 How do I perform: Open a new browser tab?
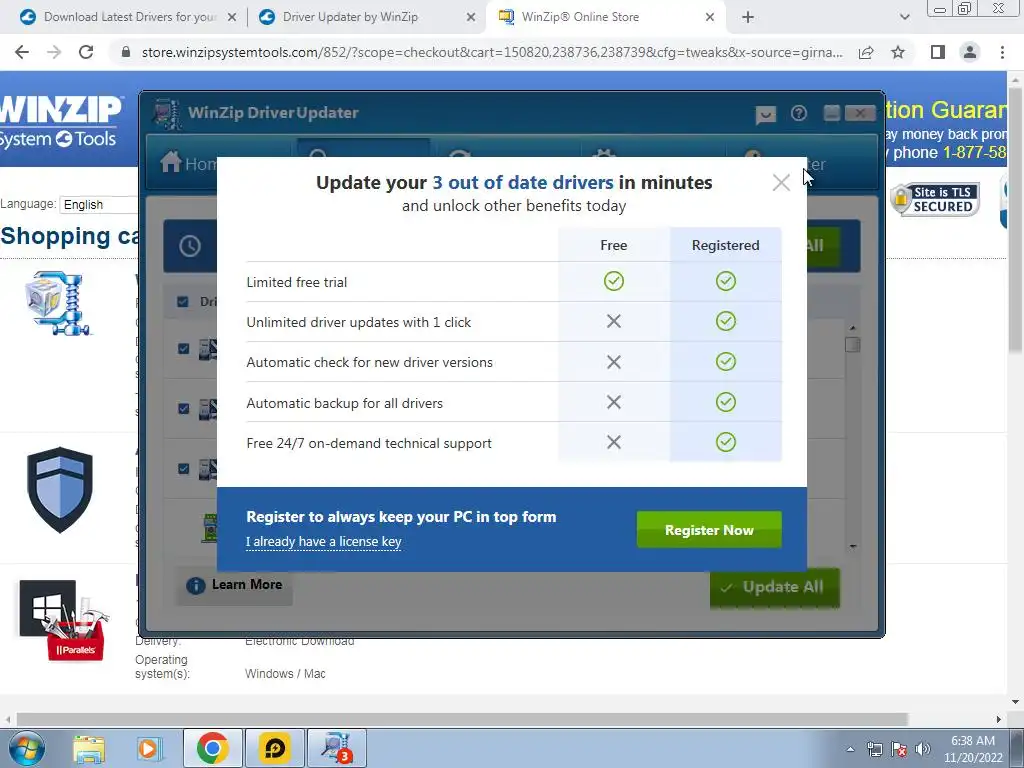click(748, 18)
